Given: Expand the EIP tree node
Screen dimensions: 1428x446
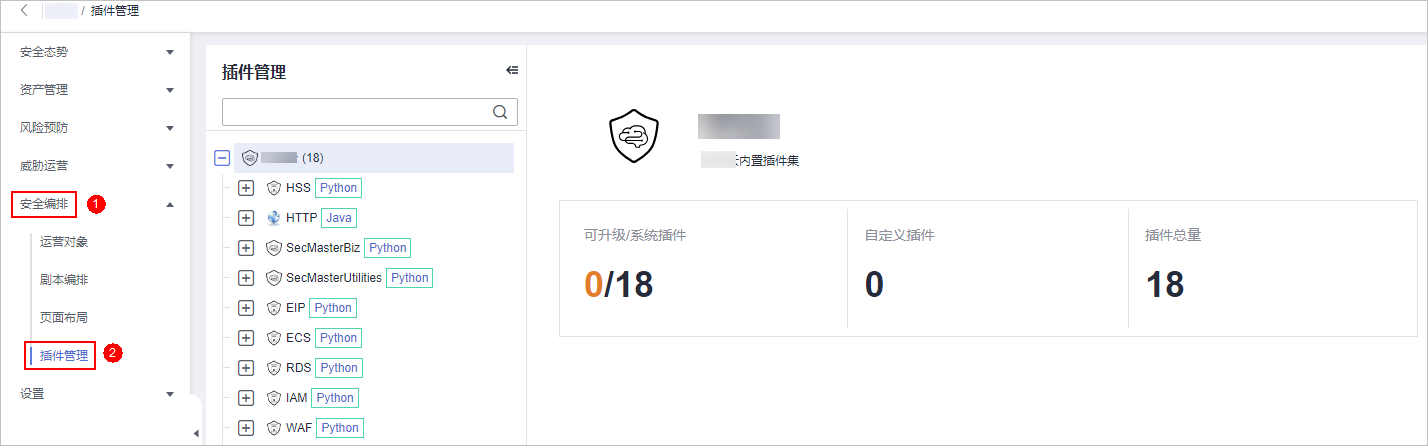Looking at the screenshot, I should coord(246,308).
